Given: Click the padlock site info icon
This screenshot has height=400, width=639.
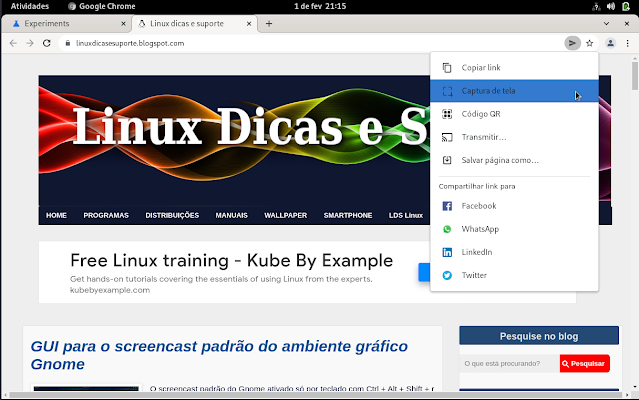Looking at the screenshot, I should point(68,43).
